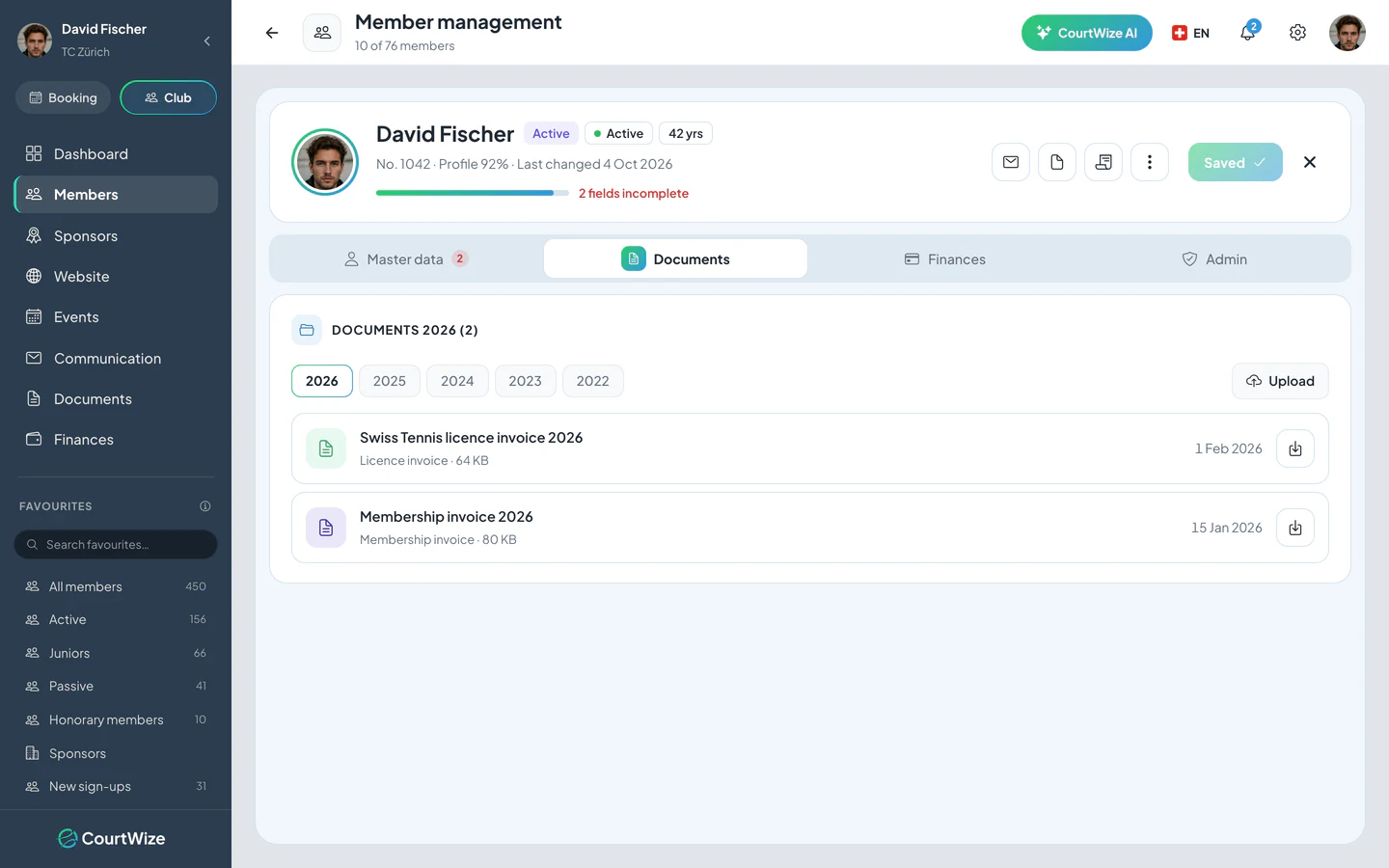Viewport: 1389px width, 868px height.
Task: Switch to Admin tab
Action: click(1214, 258)
